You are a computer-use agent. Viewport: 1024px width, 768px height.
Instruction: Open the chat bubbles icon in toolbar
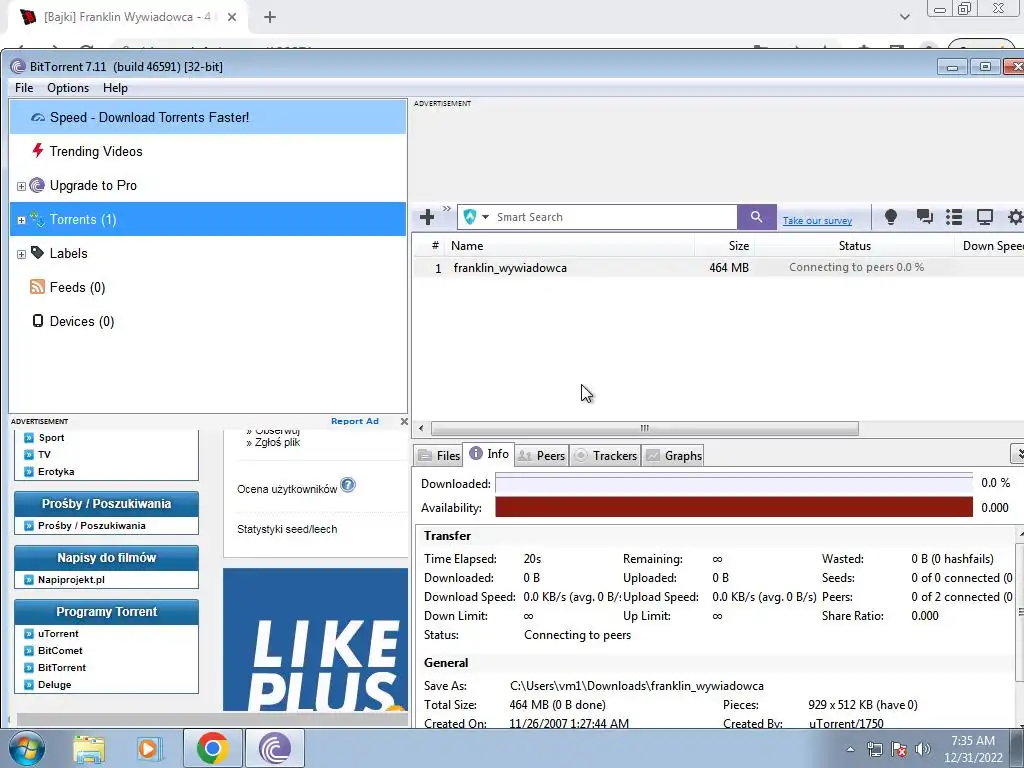pyautogui.click(x=924, y=217)
